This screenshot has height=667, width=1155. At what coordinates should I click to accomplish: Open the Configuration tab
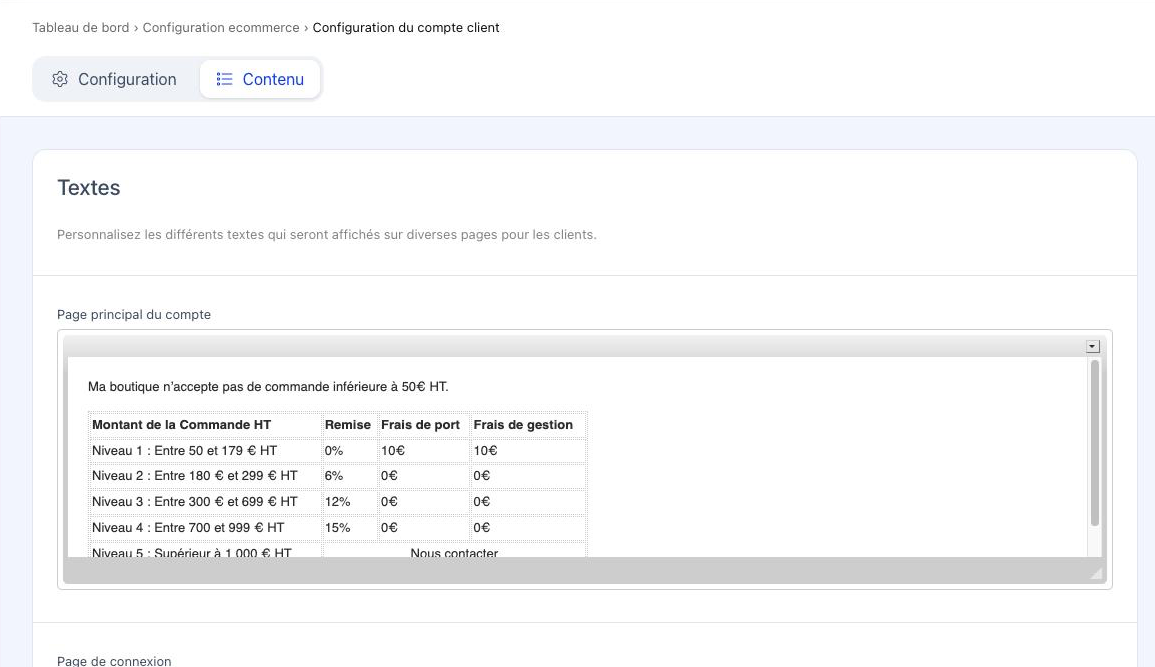[x=114, y=79]
